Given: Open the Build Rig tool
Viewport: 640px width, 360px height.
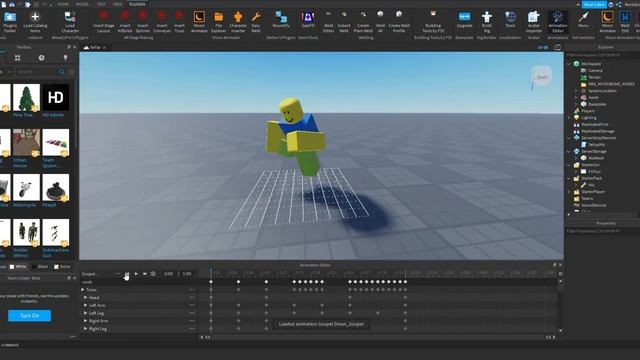Looking at the screenshot, I should point(487,22).
